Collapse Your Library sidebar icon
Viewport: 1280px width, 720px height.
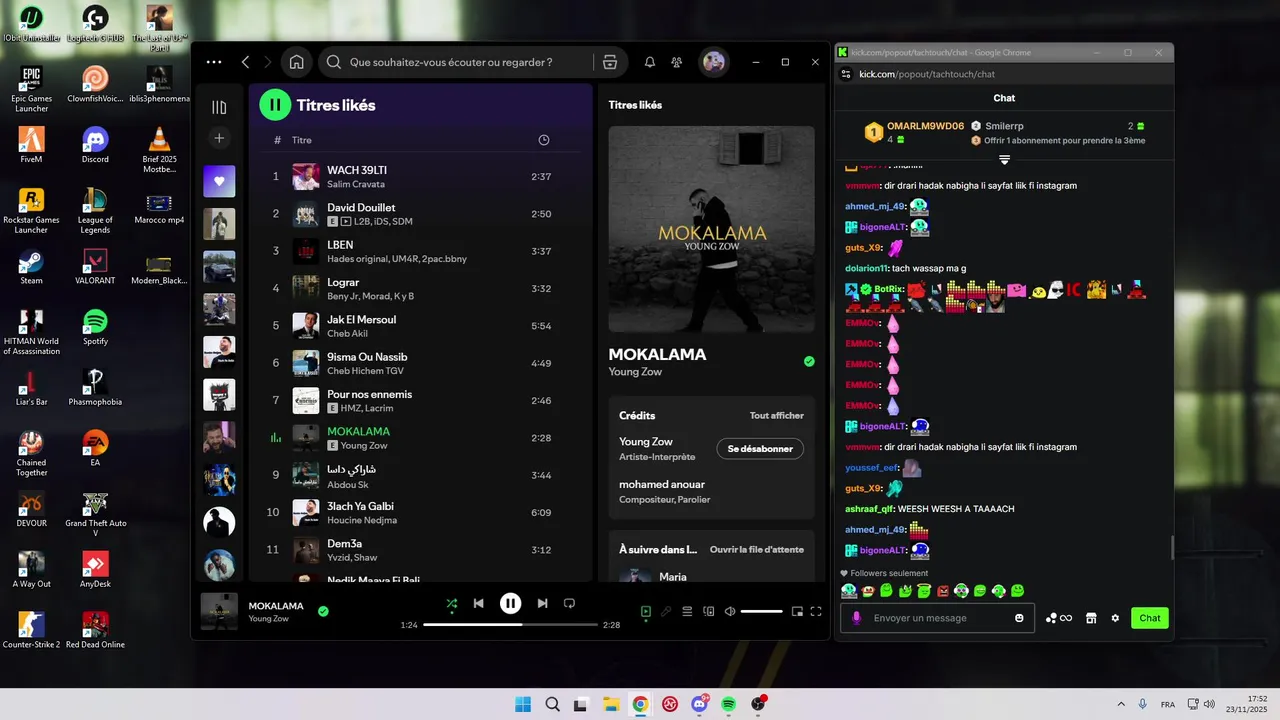pyautogui.click(x=219, y=107)
